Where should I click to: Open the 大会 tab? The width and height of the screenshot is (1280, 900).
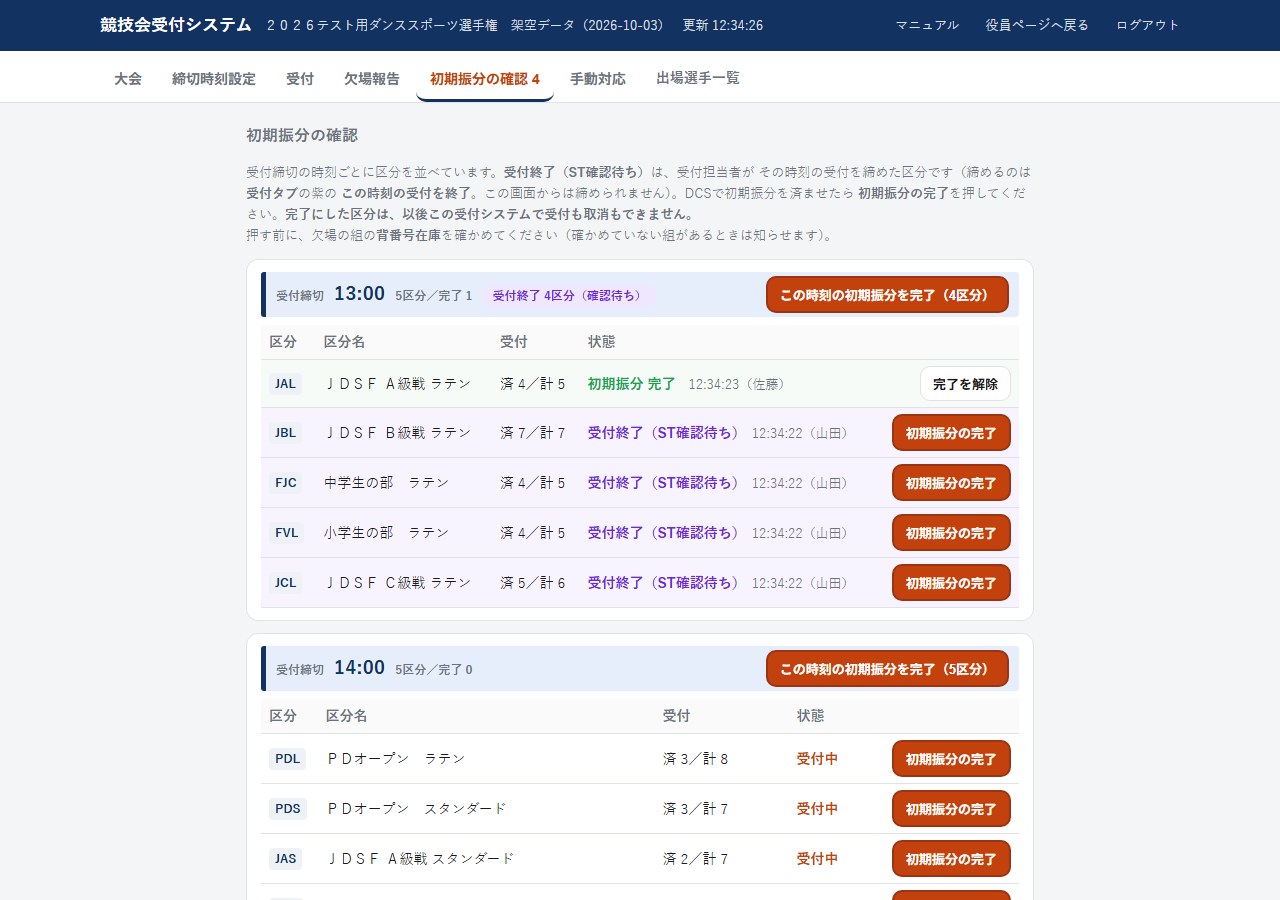click(x=128, y=78)
